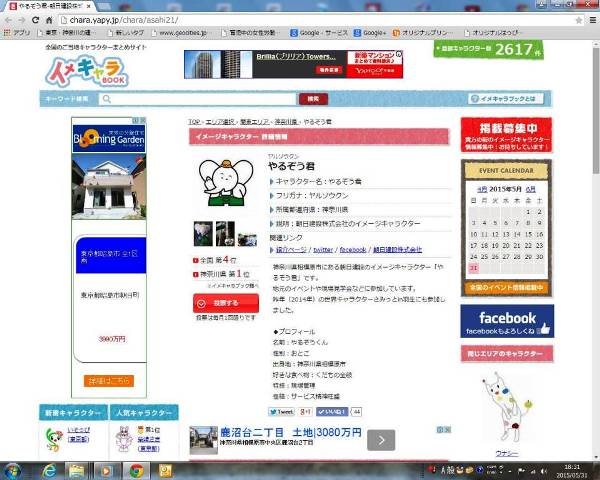600x480 pixels.
Task: Bookmark page with the star icon
Action: (x=579, y=20)
